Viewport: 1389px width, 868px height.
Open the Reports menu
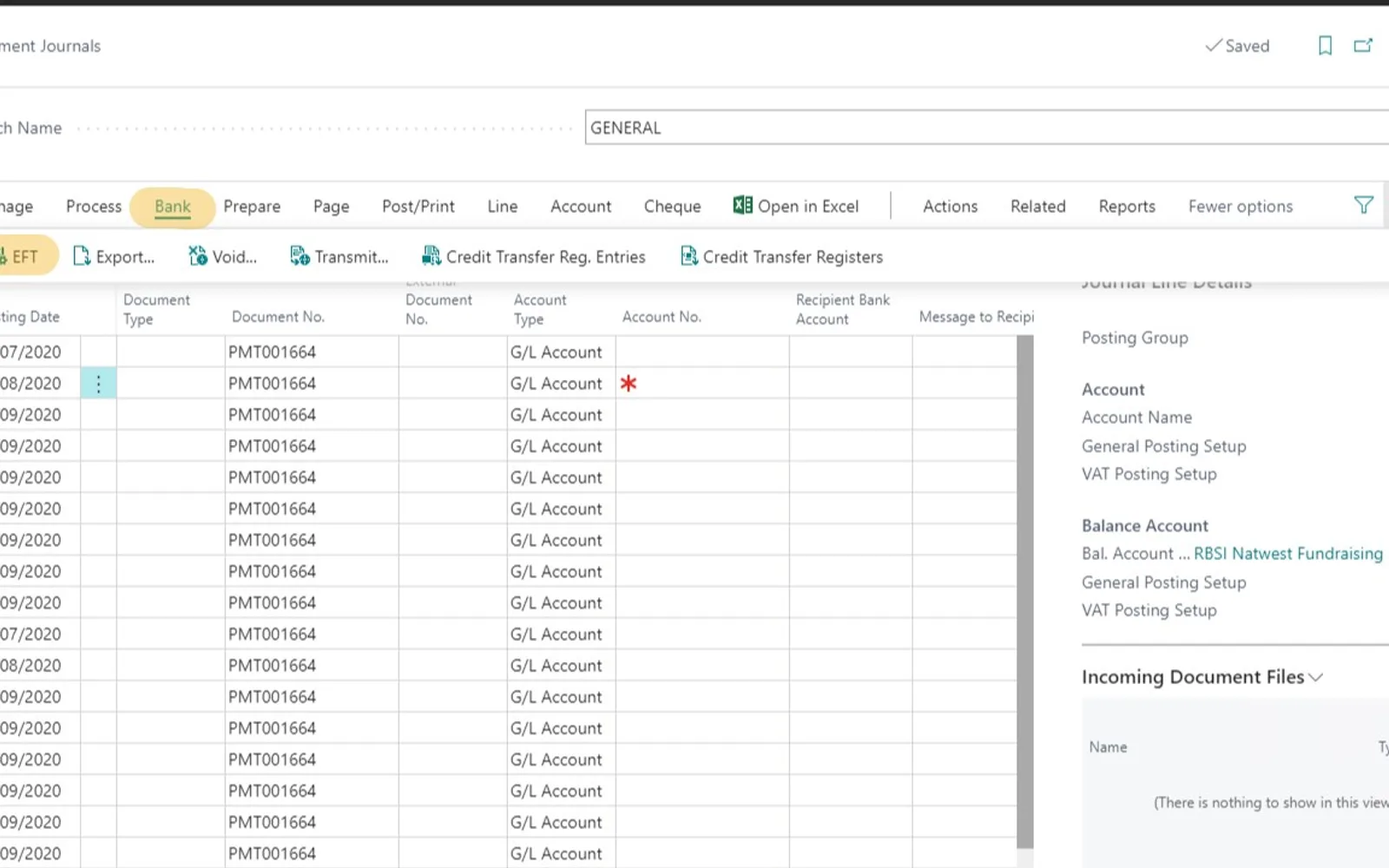[1127, 207]
